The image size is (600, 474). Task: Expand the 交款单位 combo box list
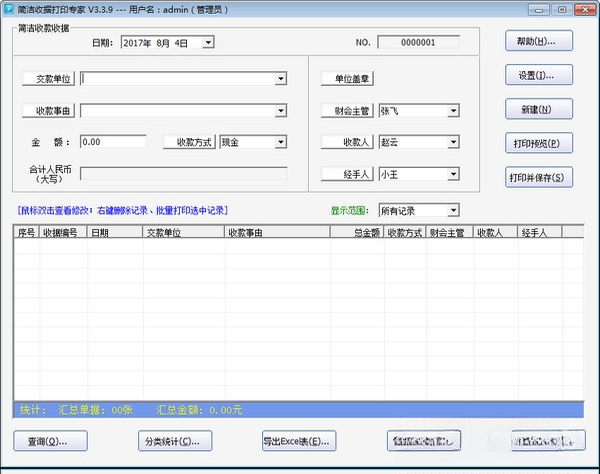(280, 79)
